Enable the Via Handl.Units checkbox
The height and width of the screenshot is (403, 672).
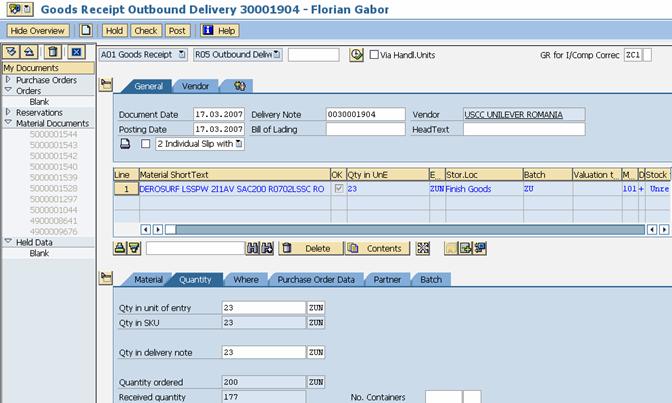pyautogui.click(x=374, y=54)
